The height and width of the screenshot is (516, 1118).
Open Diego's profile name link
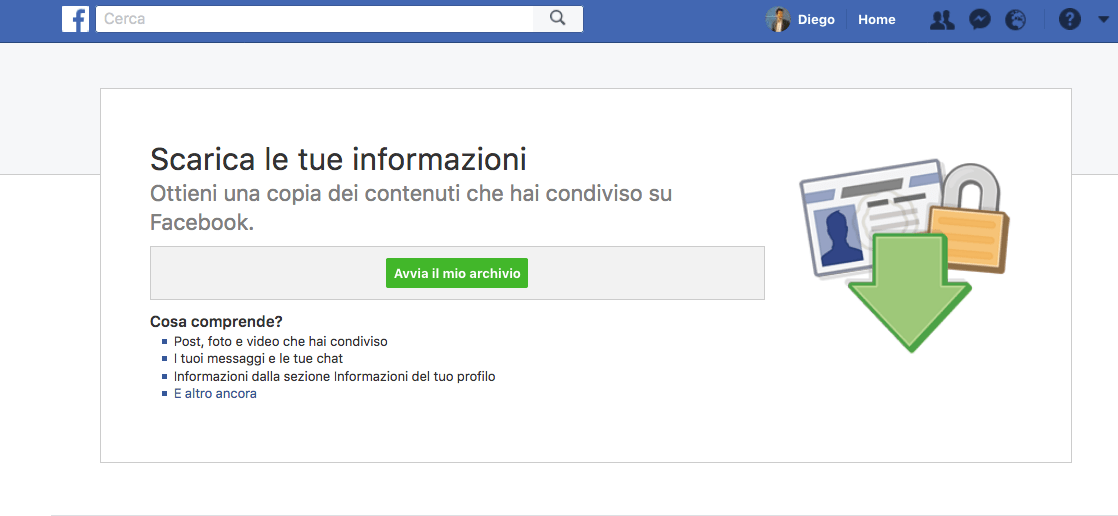coord(816,20)
